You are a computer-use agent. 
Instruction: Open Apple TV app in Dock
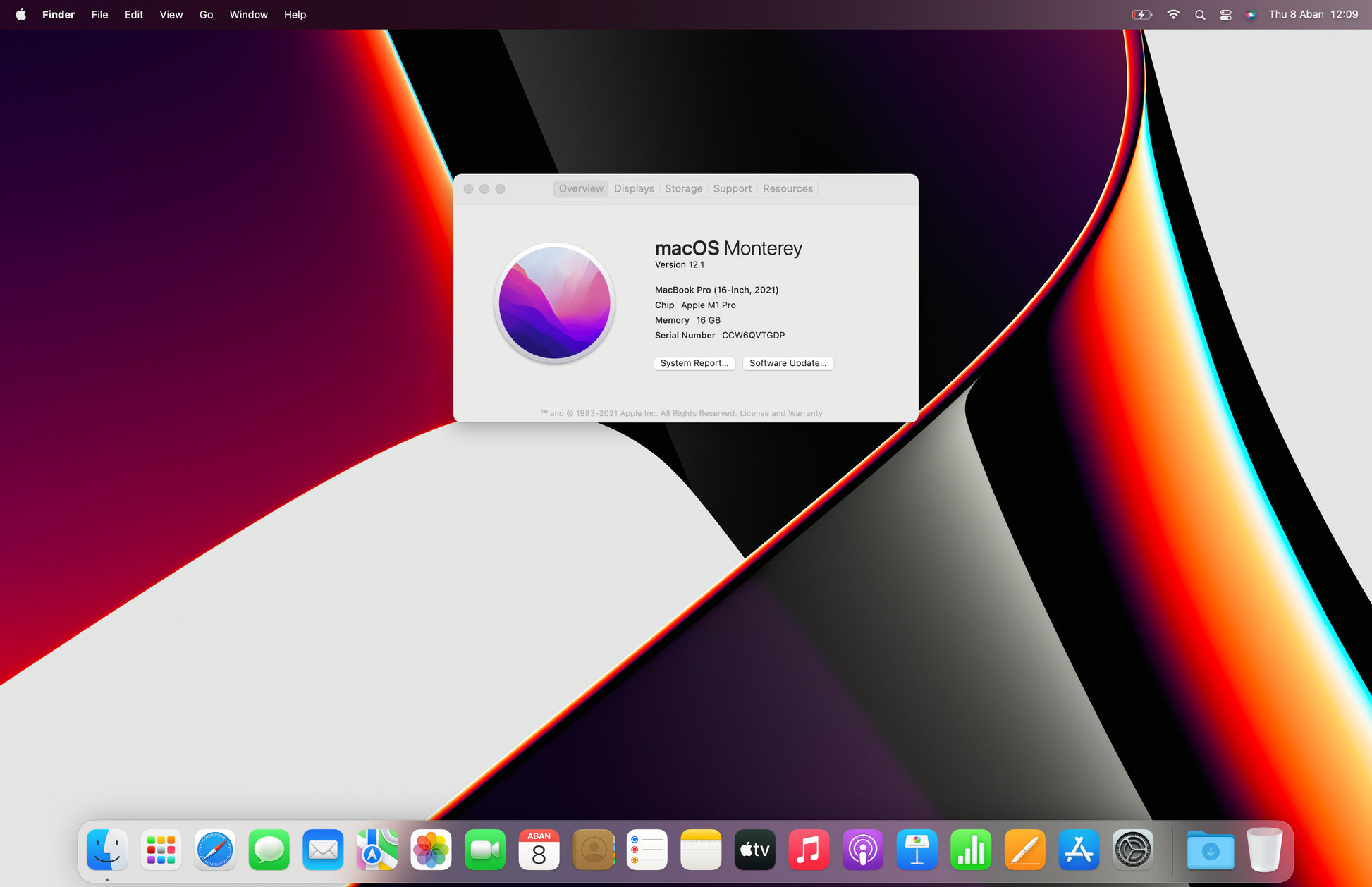click(754, 850)
